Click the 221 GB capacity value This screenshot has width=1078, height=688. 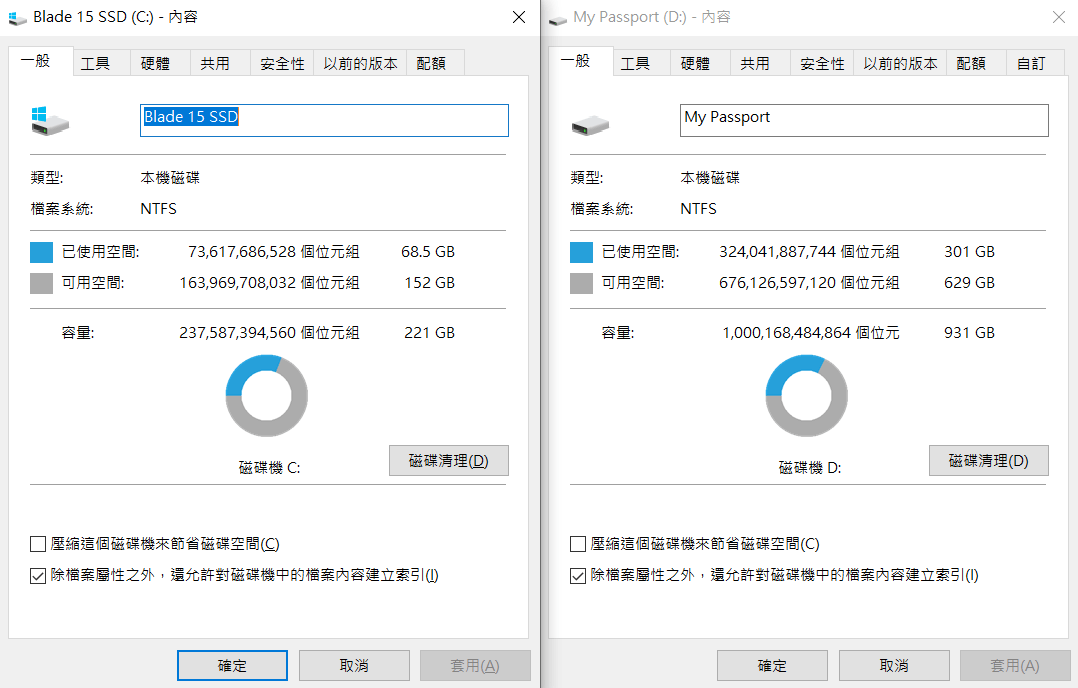click(x=430, y=333)
